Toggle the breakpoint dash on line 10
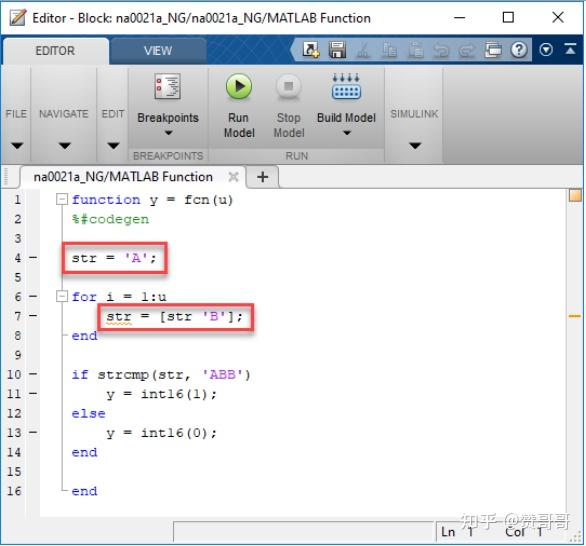This screenshot has height=546, width=586. [33, 374]
